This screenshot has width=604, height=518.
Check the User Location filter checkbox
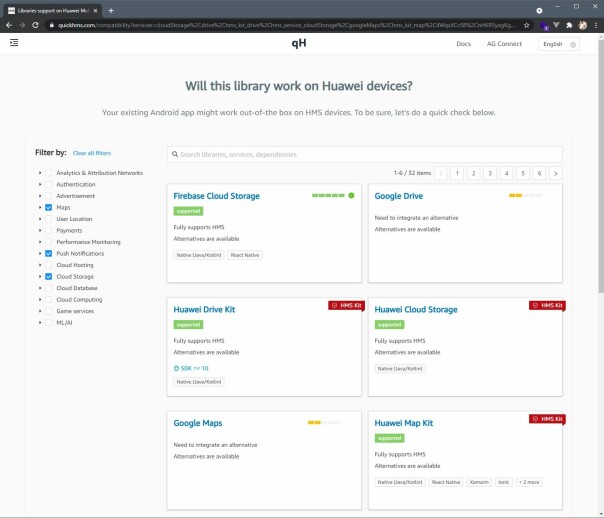49,219
